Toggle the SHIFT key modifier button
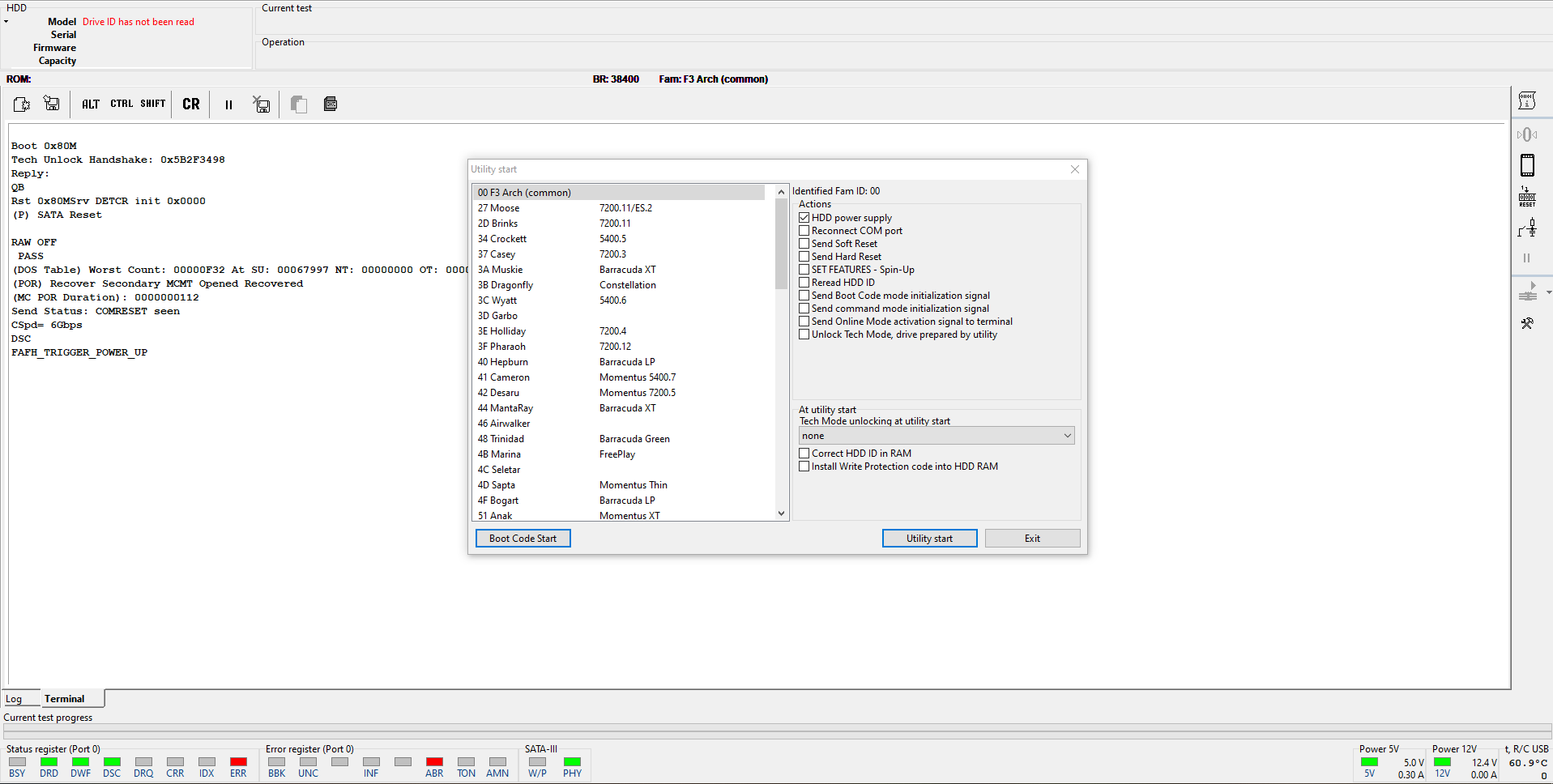 (152, 104)
